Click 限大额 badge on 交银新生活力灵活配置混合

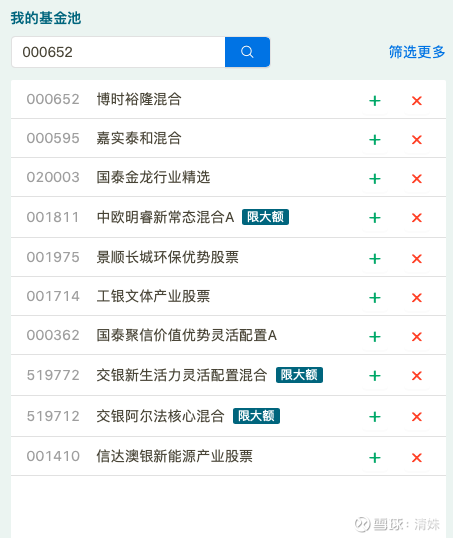tap(299, 375)
